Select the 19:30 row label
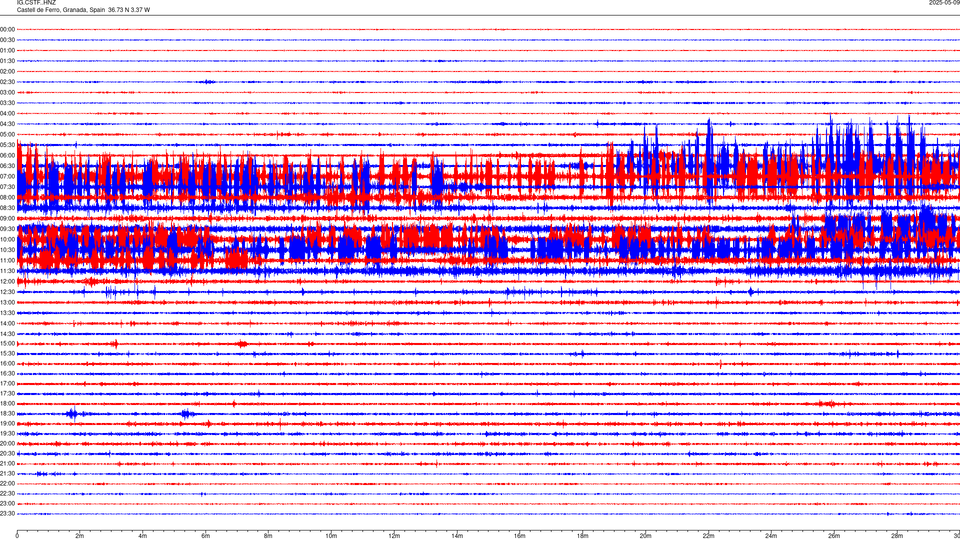Image resolution: width=960 pixels, height=540 pixels. click(7, 433)
